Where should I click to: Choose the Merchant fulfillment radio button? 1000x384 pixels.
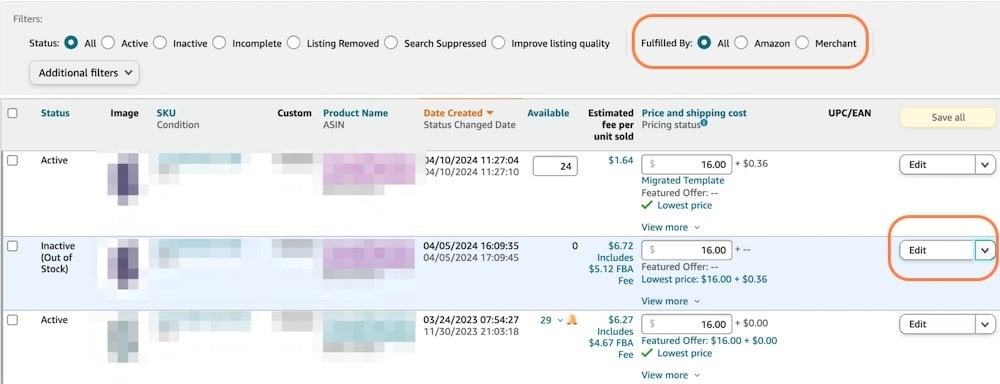[802, 43]
